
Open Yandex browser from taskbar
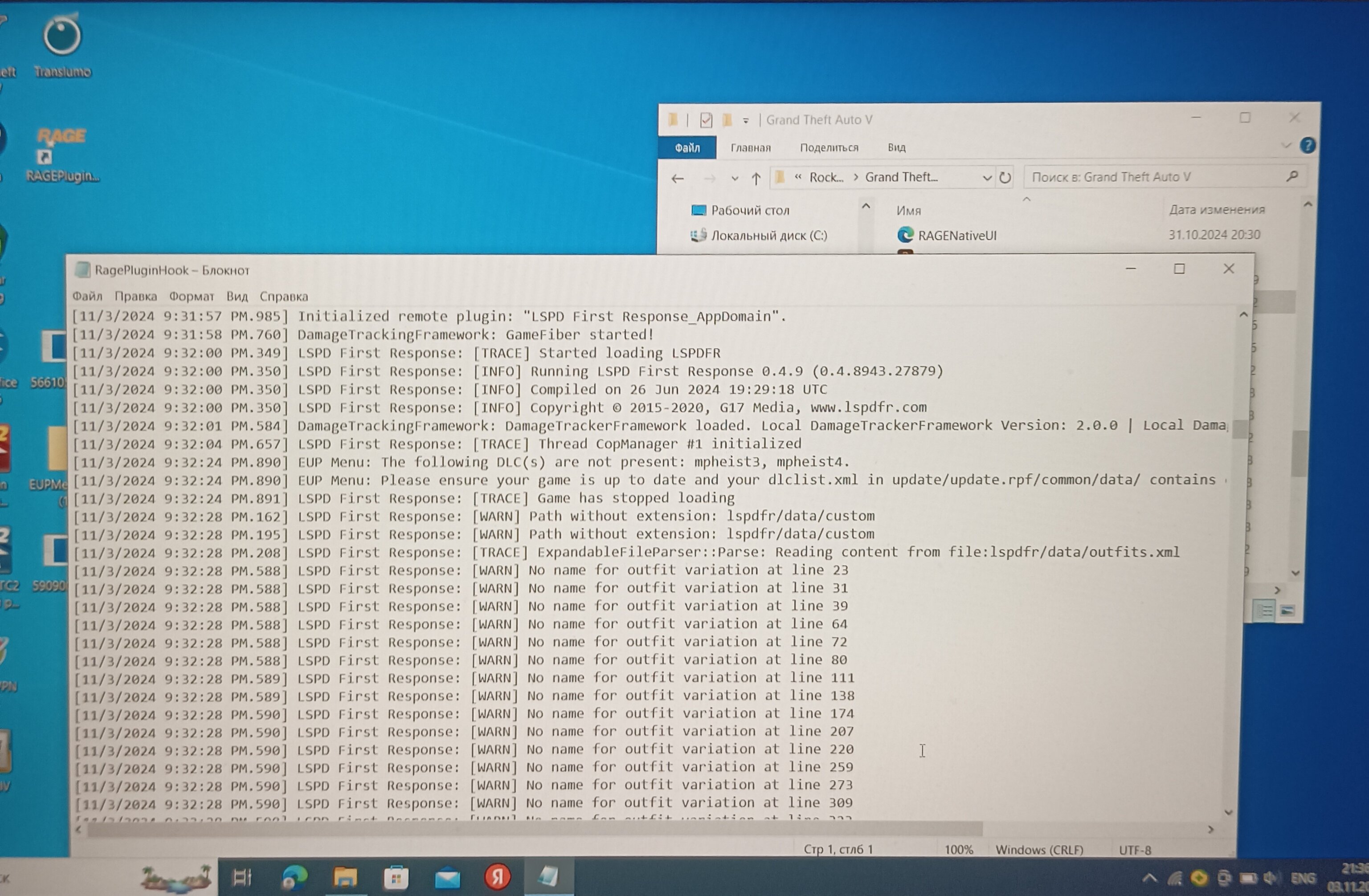497,877
